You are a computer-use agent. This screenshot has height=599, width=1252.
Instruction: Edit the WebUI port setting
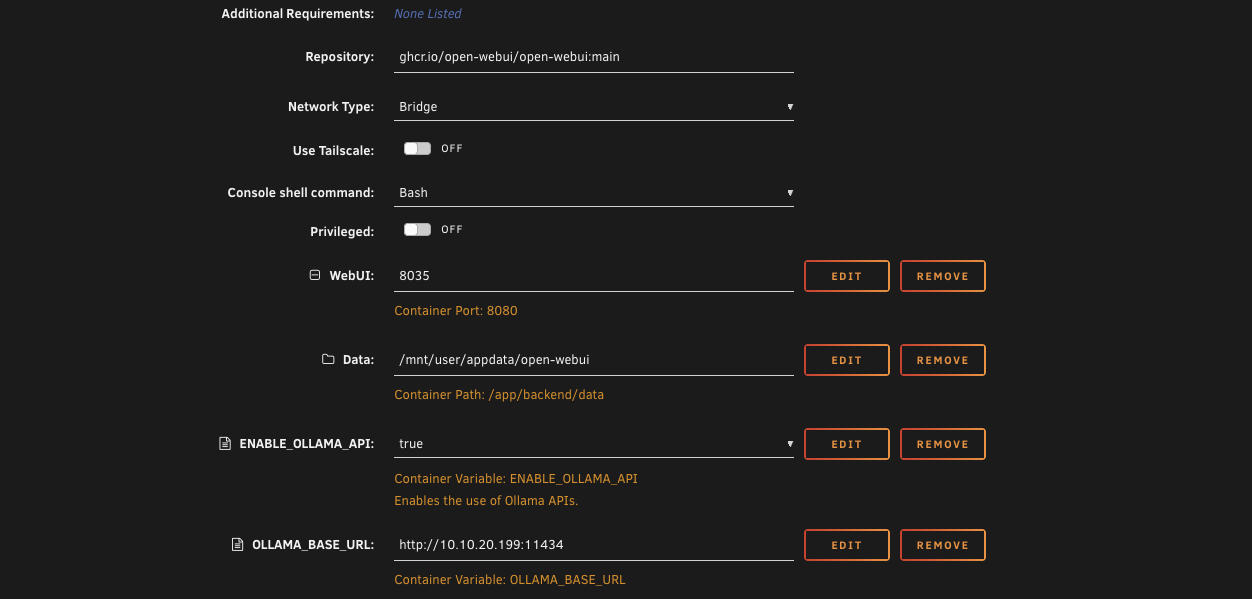pos(846,276)
